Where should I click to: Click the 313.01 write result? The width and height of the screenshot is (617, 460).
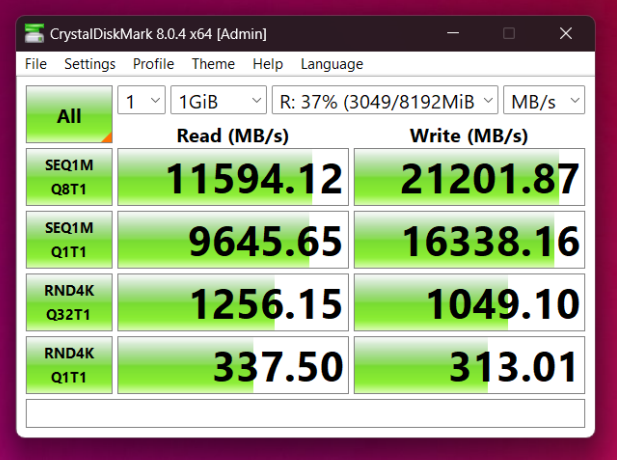coord(469,365)
